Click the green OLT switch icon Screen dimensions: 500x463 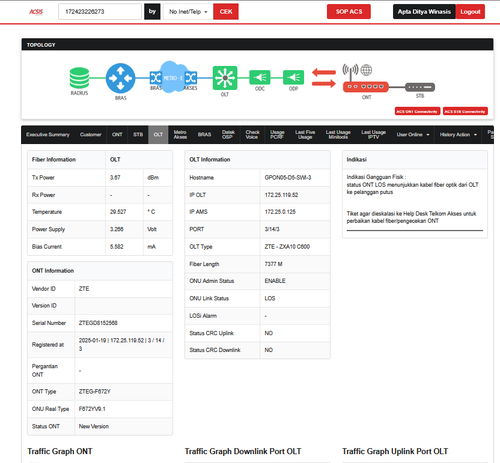click(225, 78)
